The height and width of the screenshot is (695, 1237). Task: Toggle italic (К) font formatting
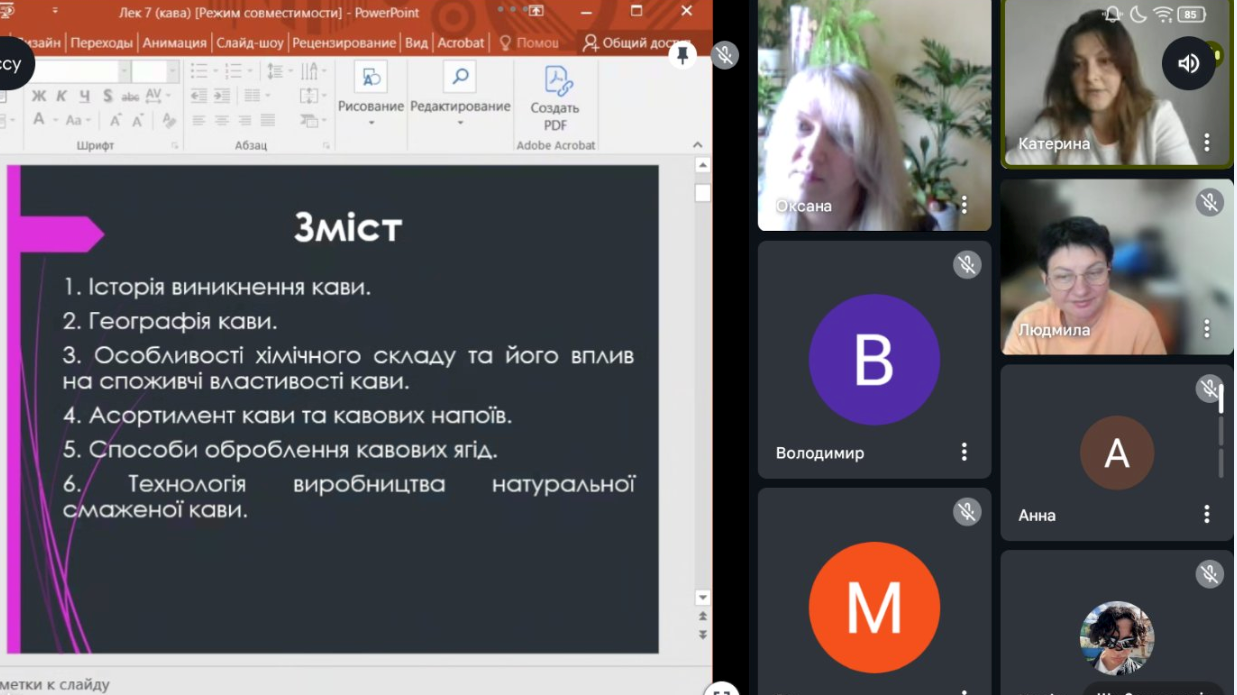(x=61, y=96)
